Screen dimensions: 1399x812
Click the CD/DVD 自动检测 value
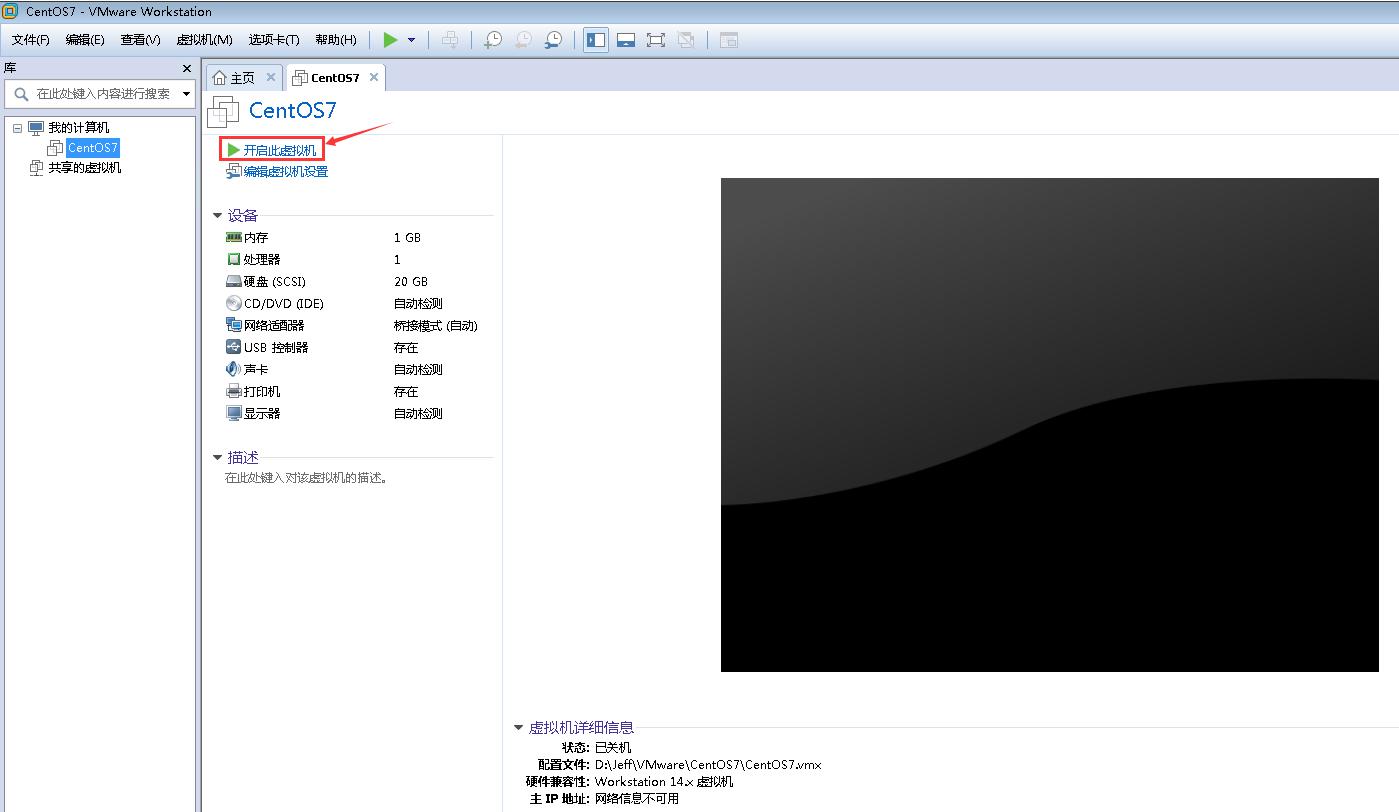pos(418,304)
